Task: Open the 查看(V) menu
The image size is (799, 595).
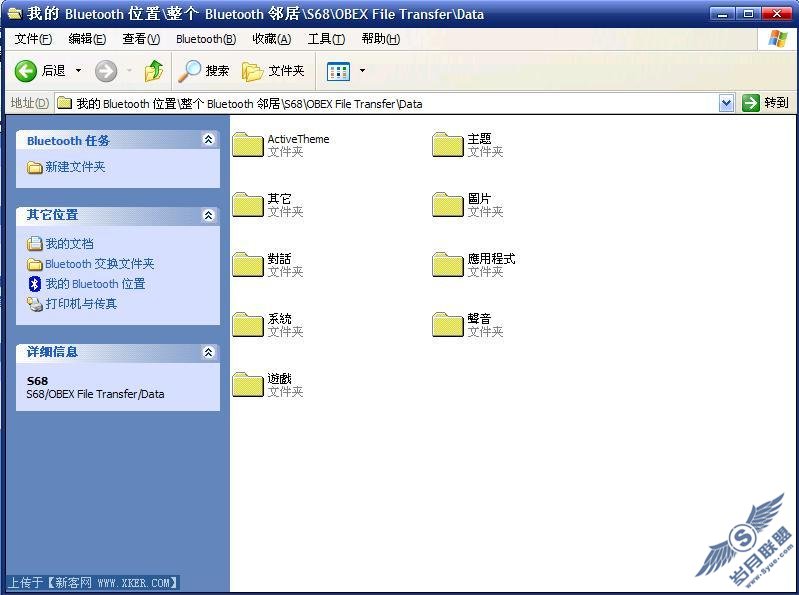Action: pyautogui.click(x=141, y=39)
